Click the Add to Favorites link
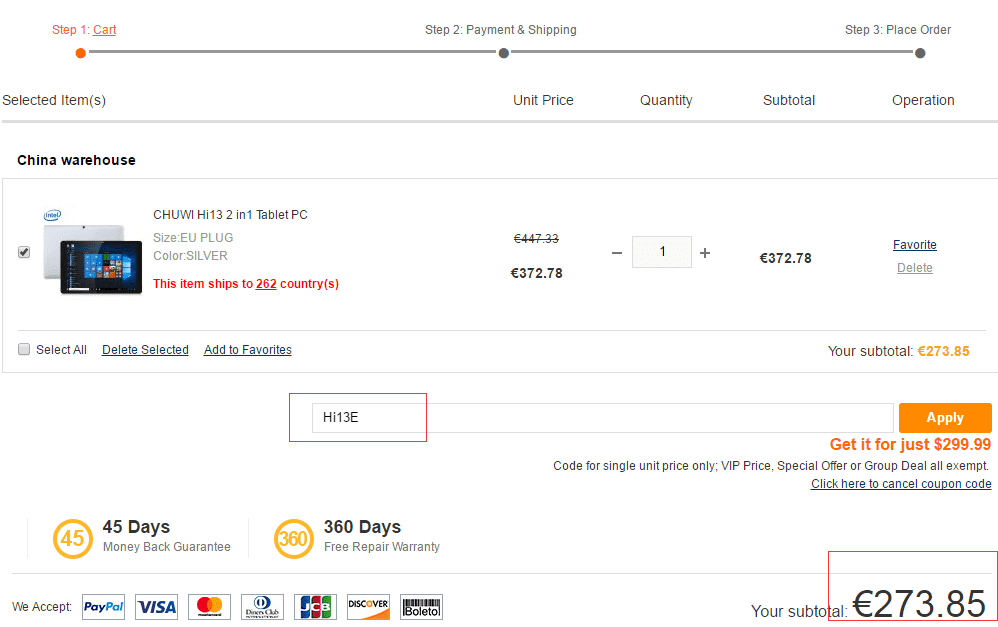 [248, 349]
